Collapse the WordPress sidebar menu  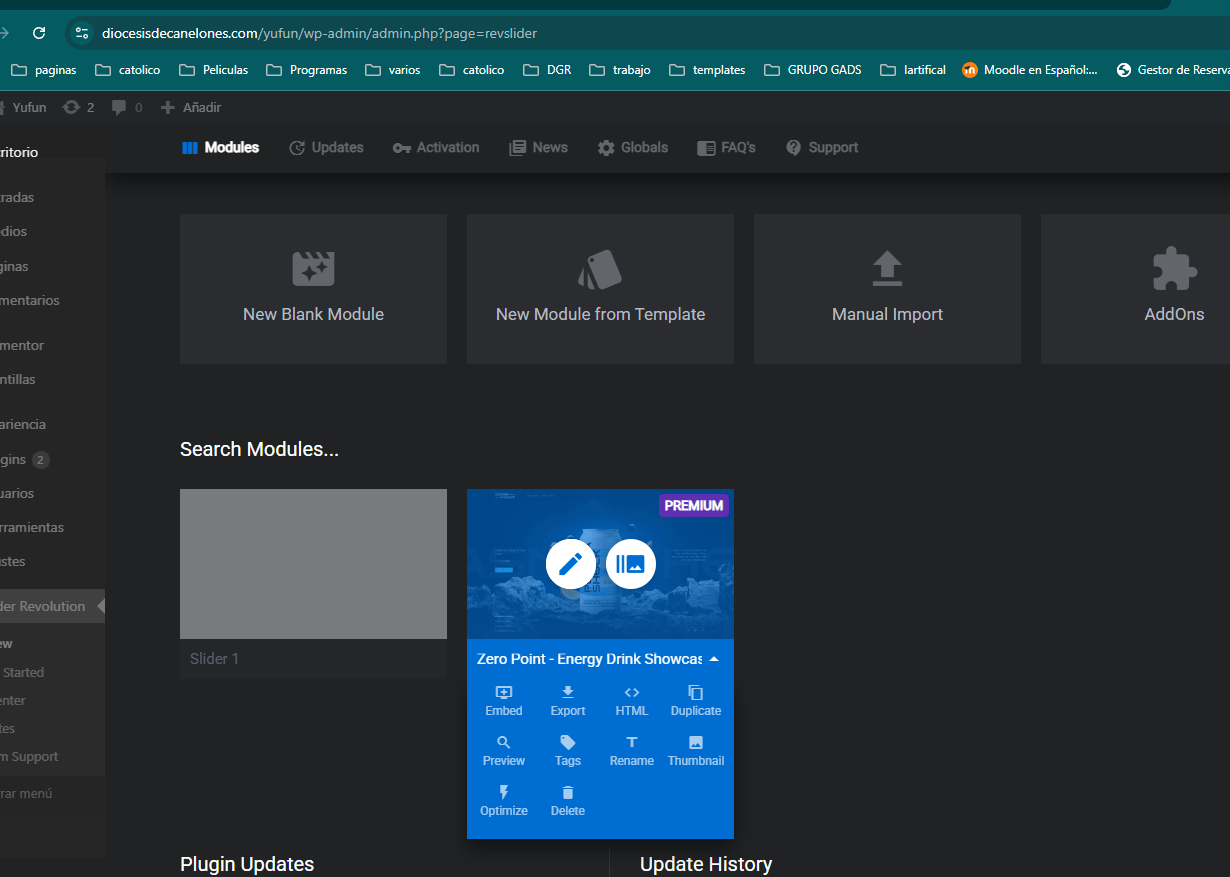27,793
